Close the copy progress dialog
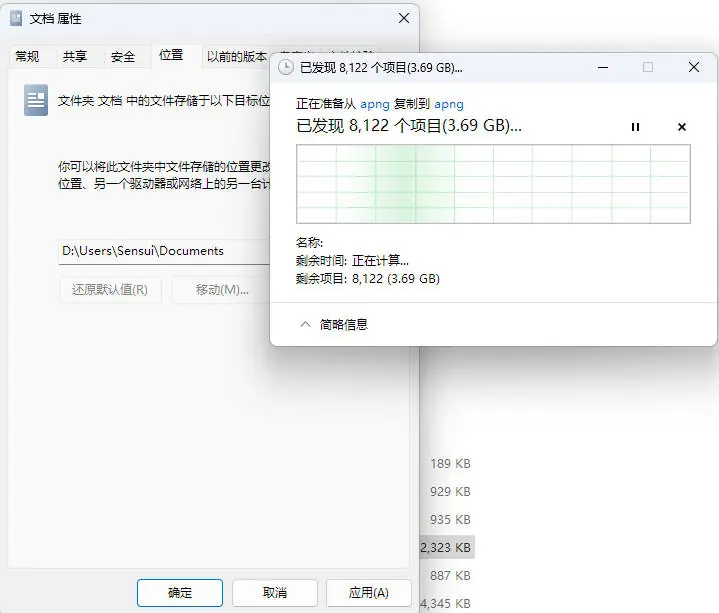Viewport: 719px width, 613px height. pyautogui.click(x=694, y=67)
